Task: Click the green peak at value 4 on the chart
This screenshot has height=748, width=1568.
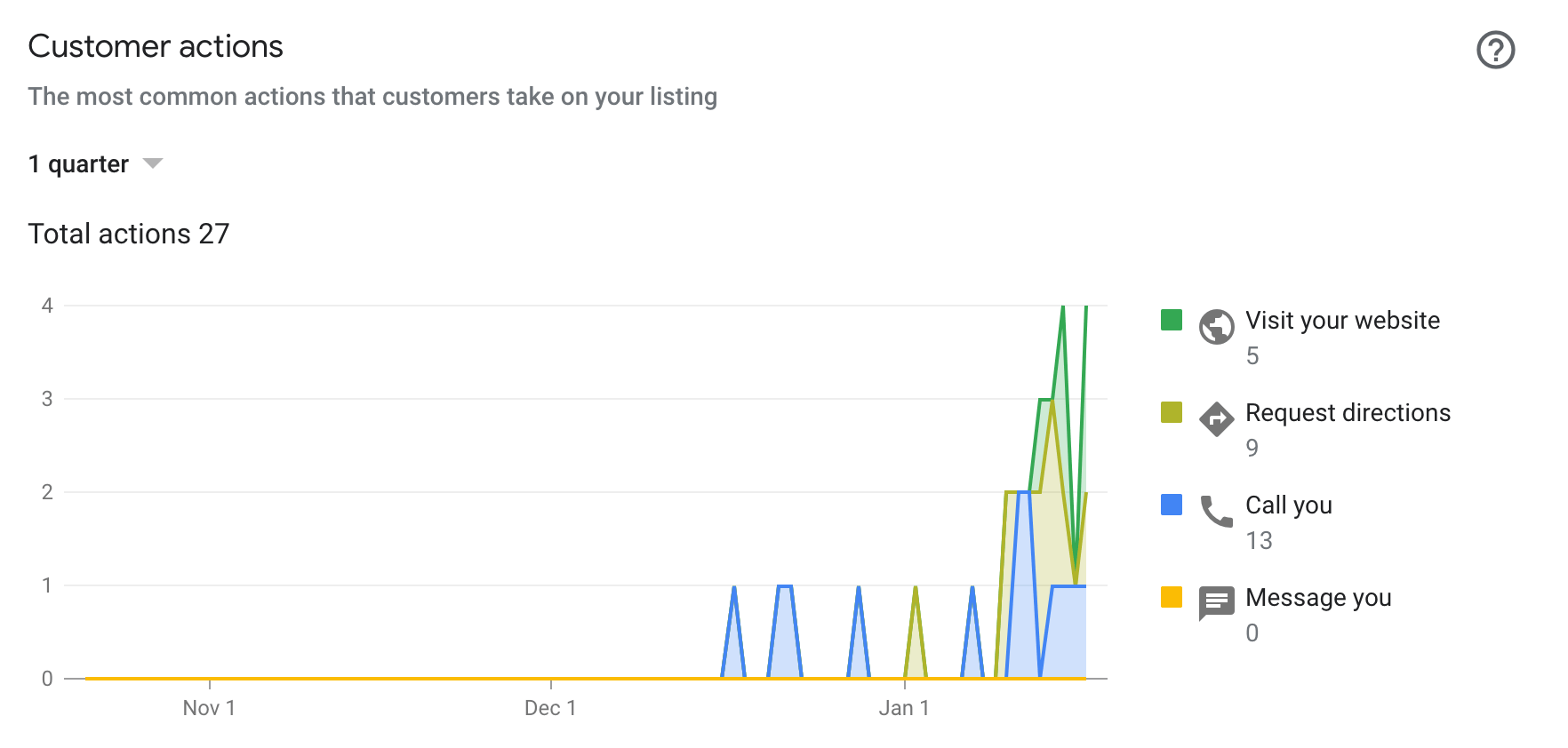Action: [1063, 306]
